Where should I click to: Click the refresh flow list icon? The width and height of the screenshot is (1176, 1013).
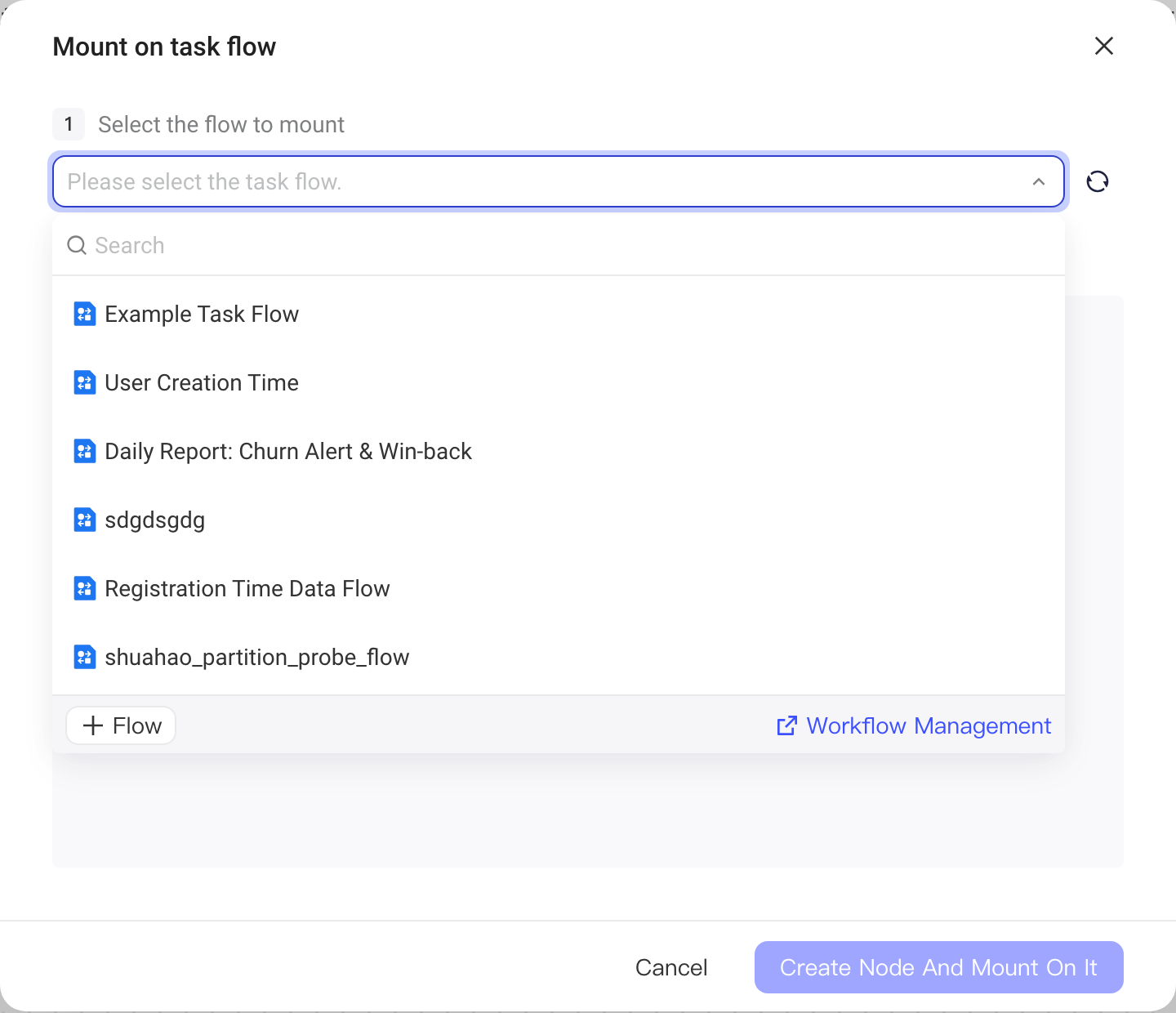point(1098,181)
